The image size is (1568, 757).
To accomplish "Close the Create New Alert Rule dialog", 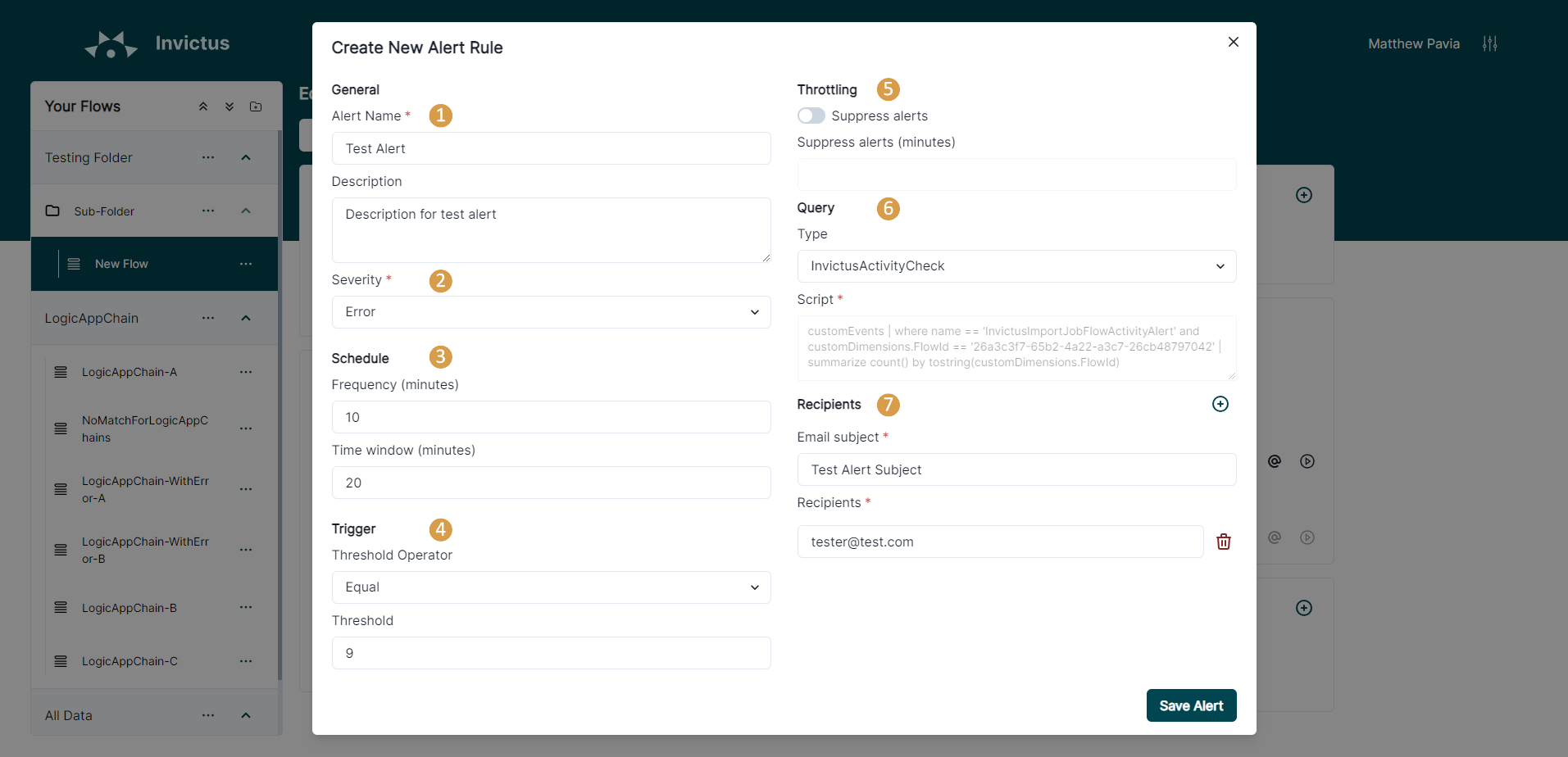I will 1233,42.
